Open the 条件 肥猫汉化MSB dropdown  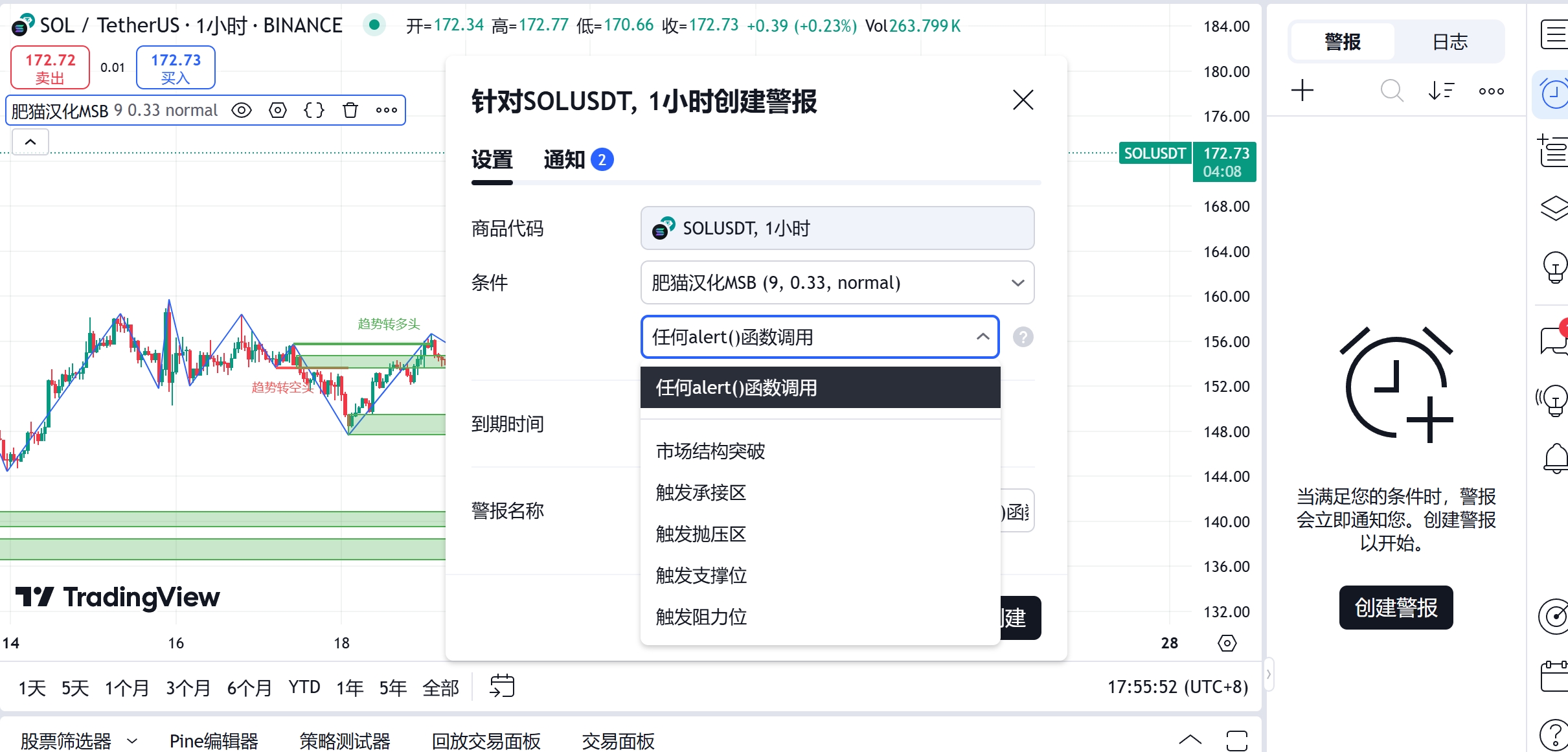pyautogui.click(x=837, y=282)
